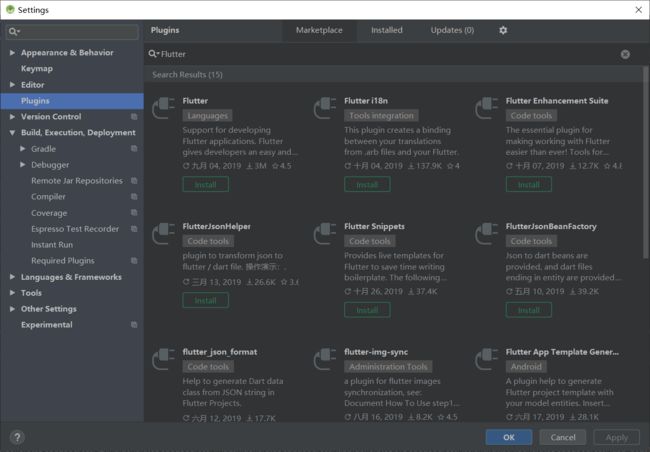
Task: Click the flutter-img-sync plugin icon
Action: point(325,359)
